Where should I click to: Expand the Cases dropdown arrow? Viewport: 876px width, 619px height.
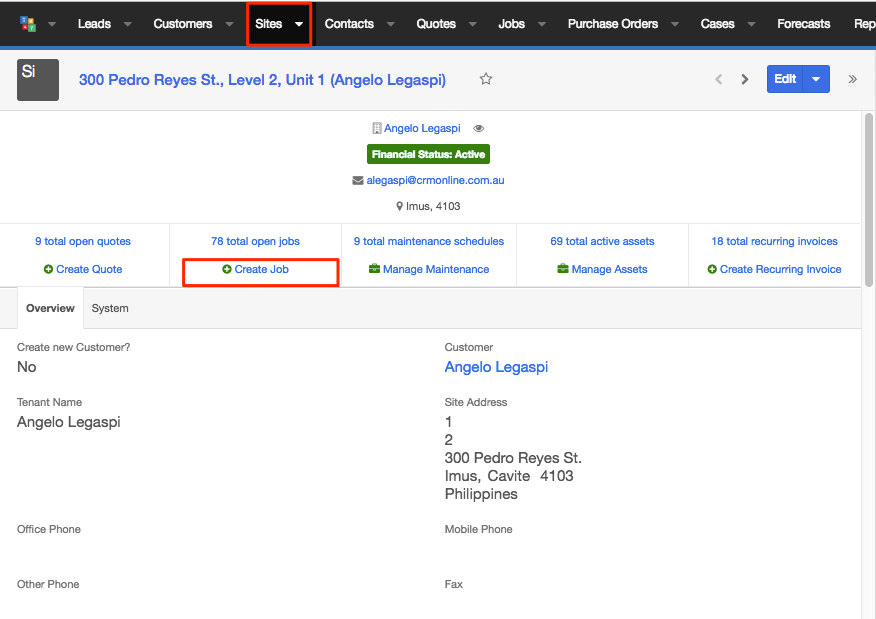[751, 24]
